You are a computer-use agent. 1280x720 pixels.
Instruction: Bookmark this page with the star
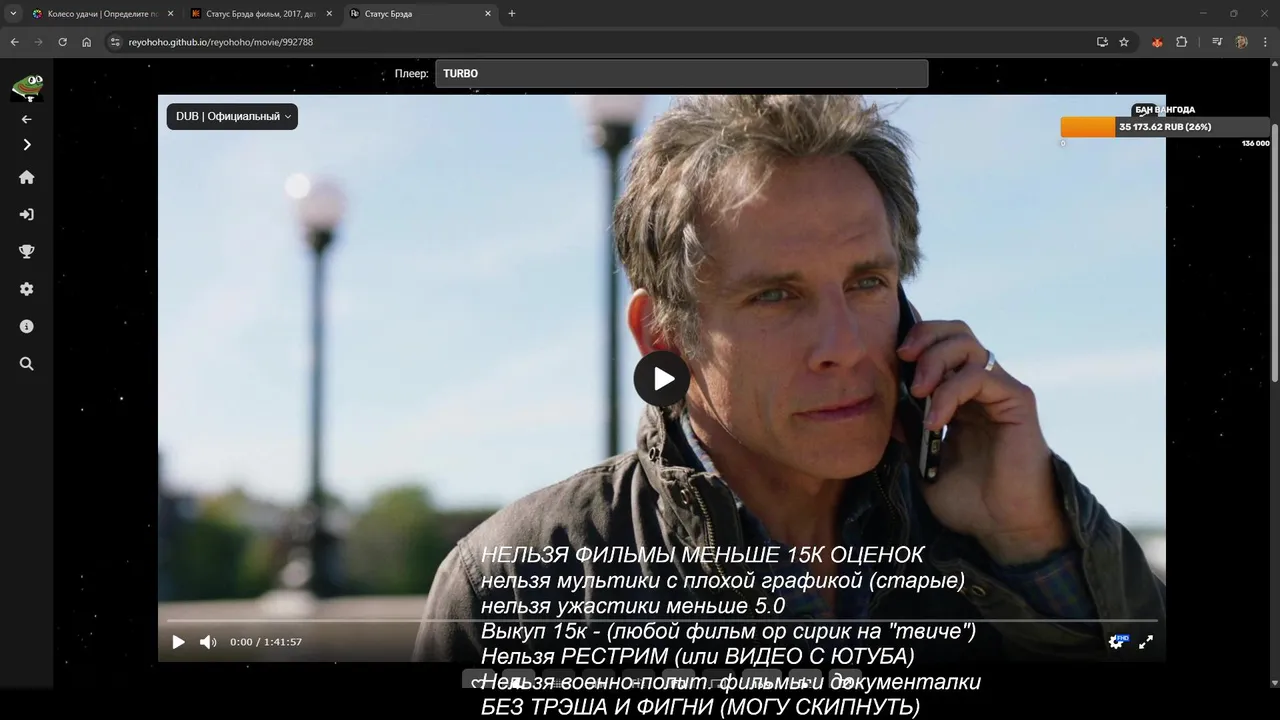tap(1124, 42)
